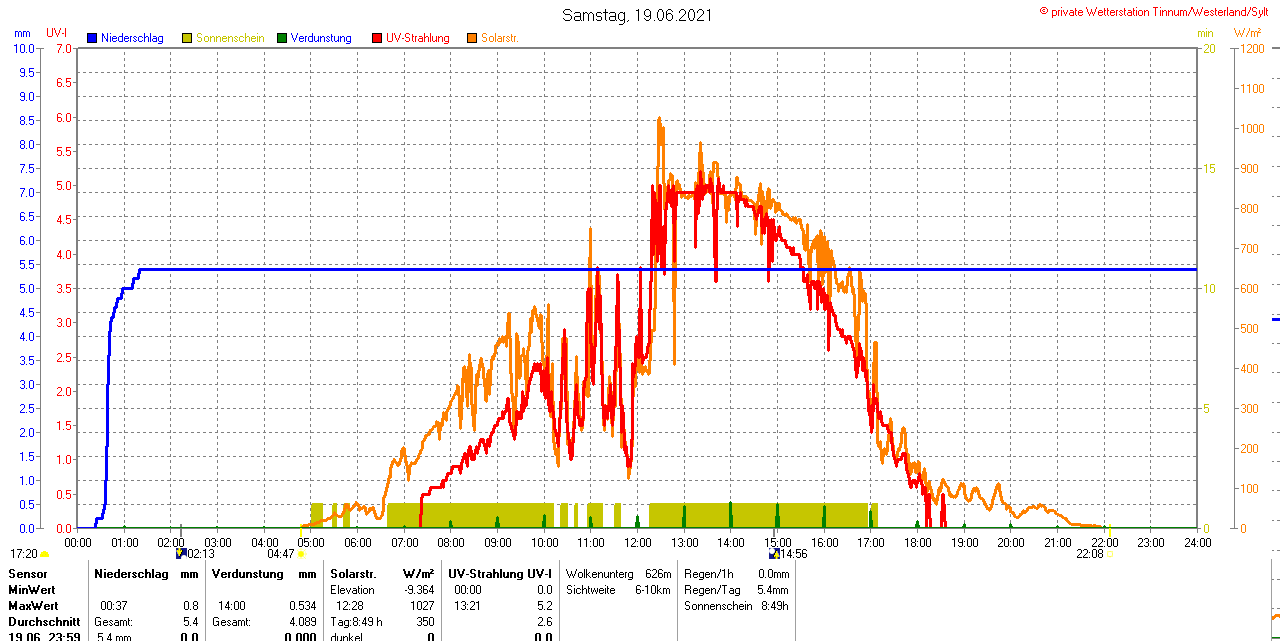This screenshot has height=641, width=1280.
Task: Click the blue Niederschlag legend square
Action: point(93,38)
